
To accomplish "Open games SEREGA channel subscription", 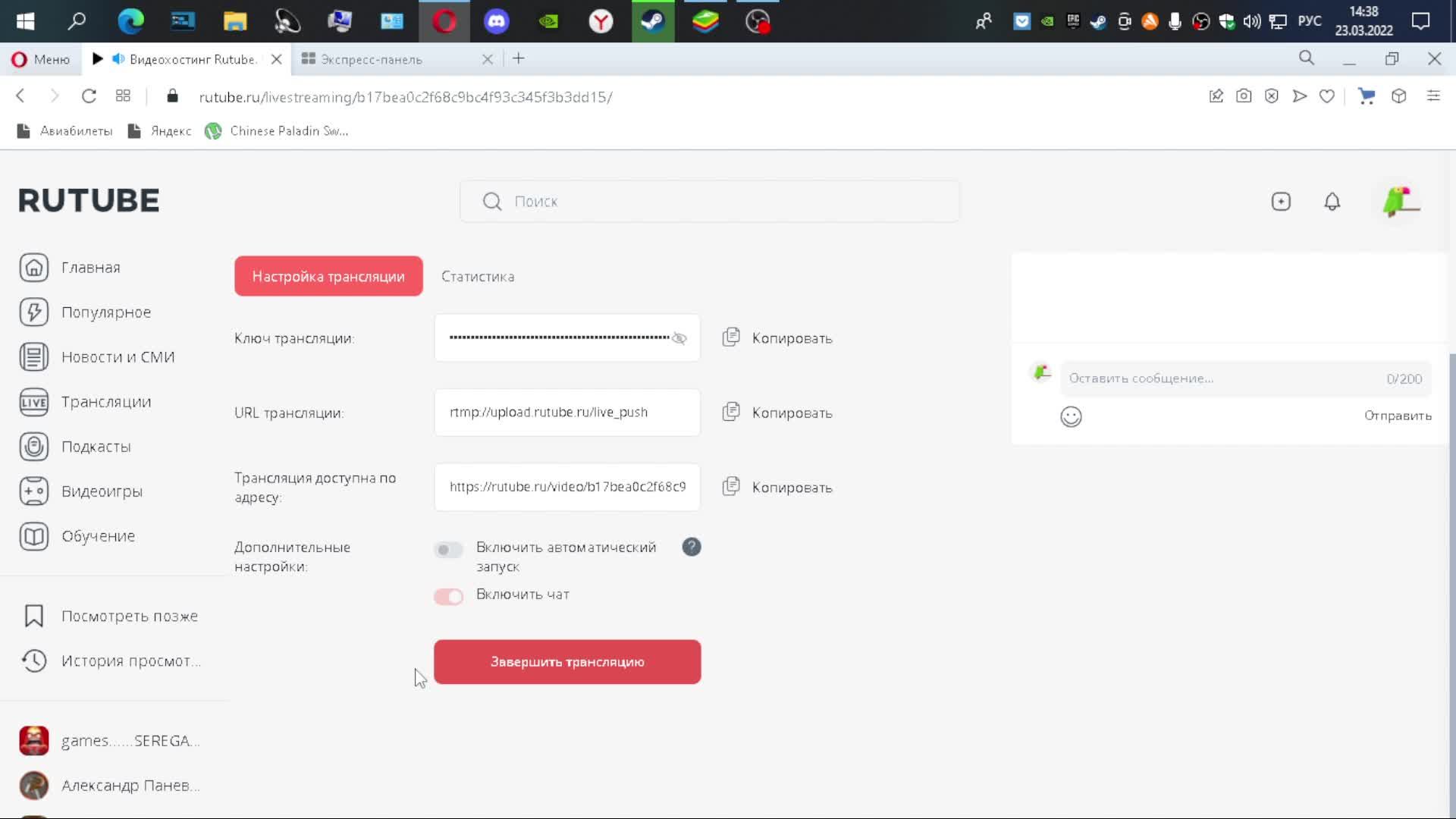I will point(110,741).
